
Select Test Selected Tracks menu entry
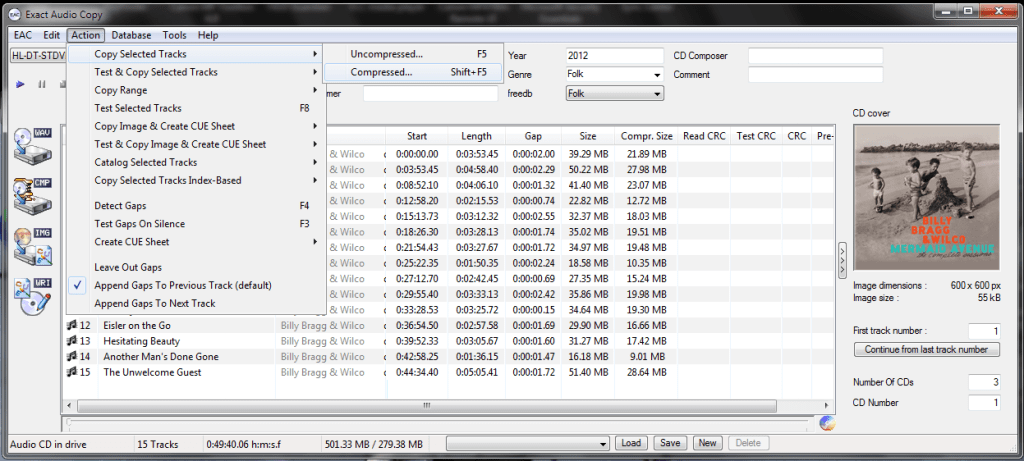click(x=196, y=108)
